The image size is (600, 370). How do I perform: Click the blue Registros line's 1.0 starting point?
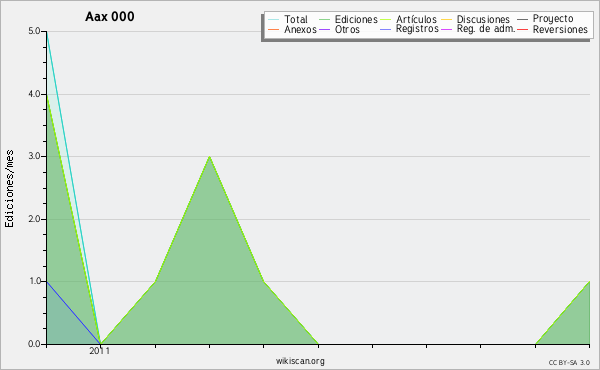click(47, 282)
